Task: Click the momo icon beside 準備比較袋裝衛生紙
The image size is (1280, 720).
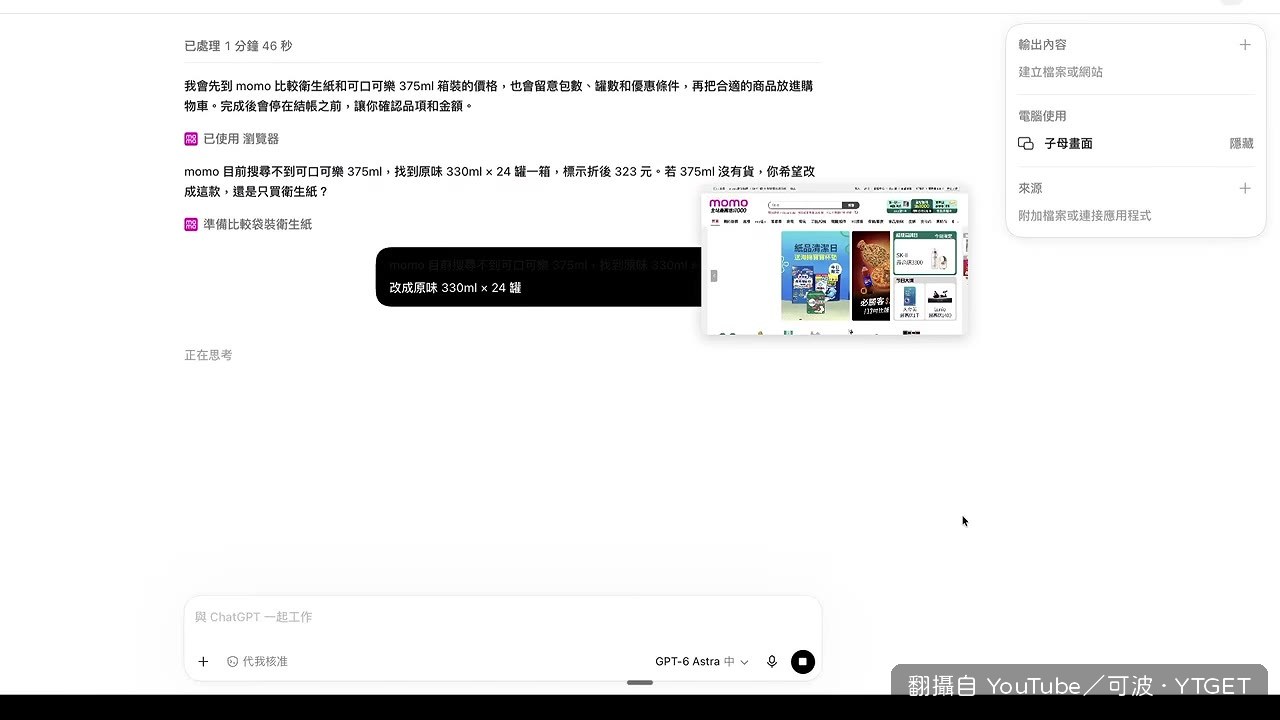Action: pos(191,224)
